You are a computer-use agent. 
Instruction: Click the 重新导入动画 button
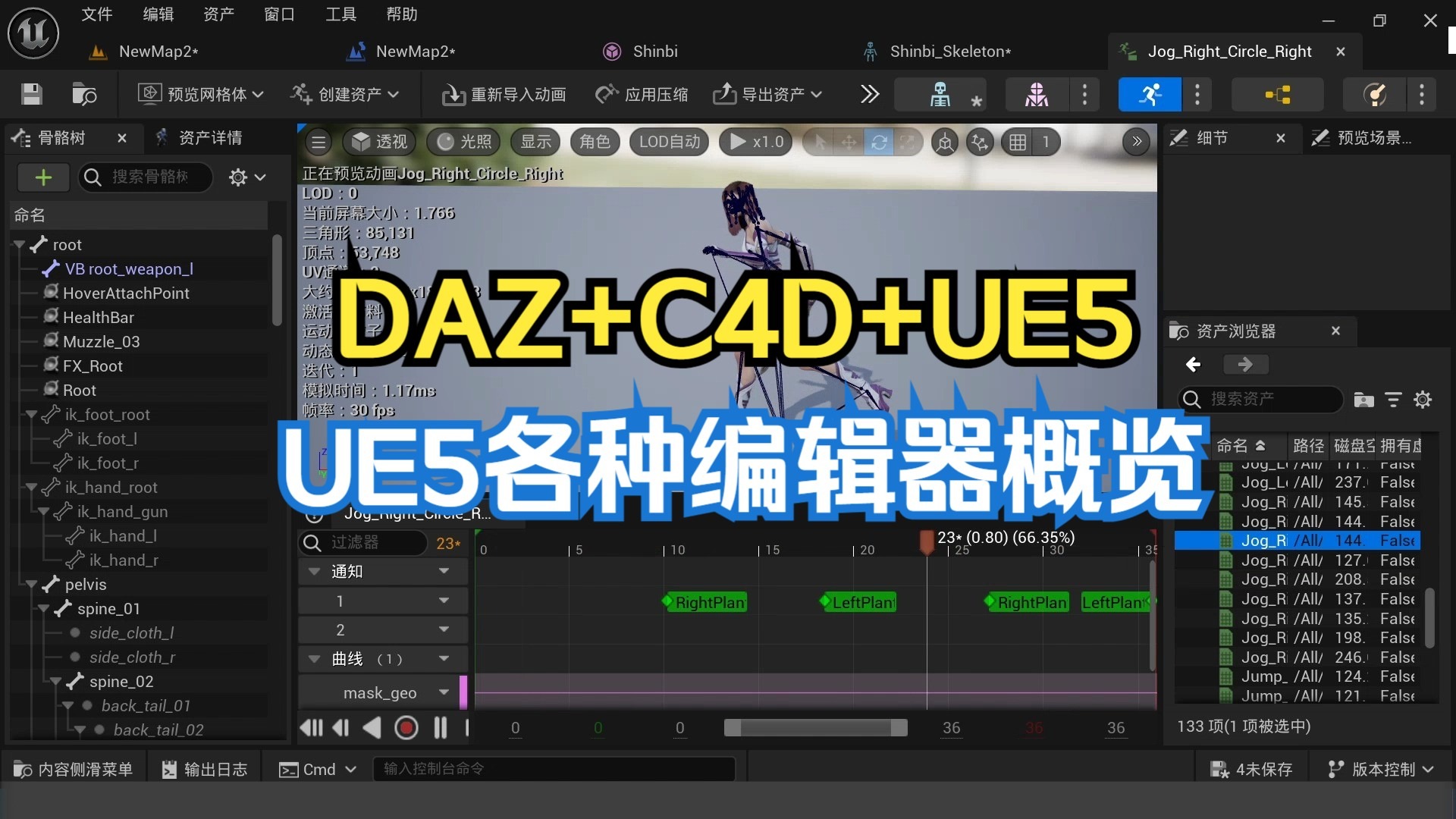click(503, 94)
